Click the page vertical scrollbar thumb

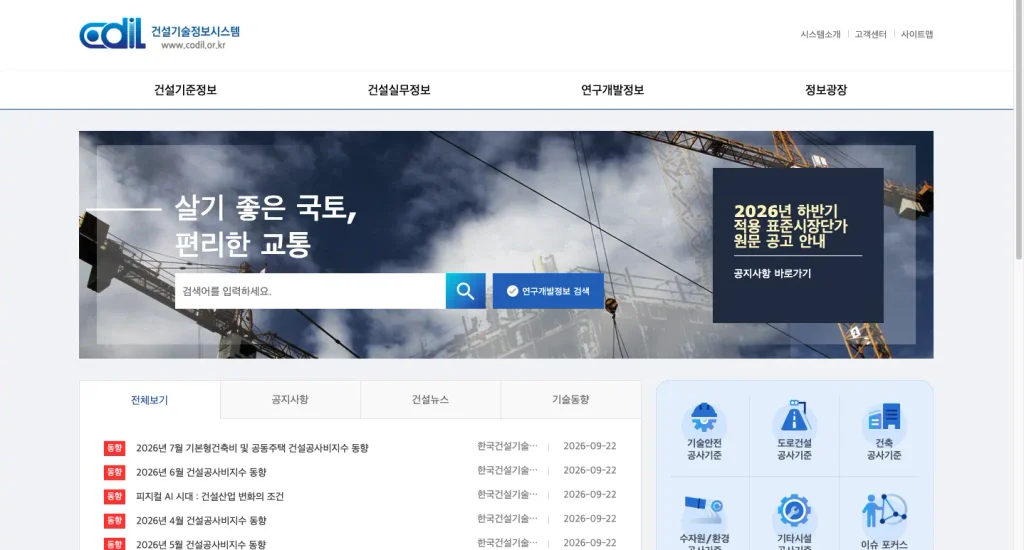click(1019, 131)
